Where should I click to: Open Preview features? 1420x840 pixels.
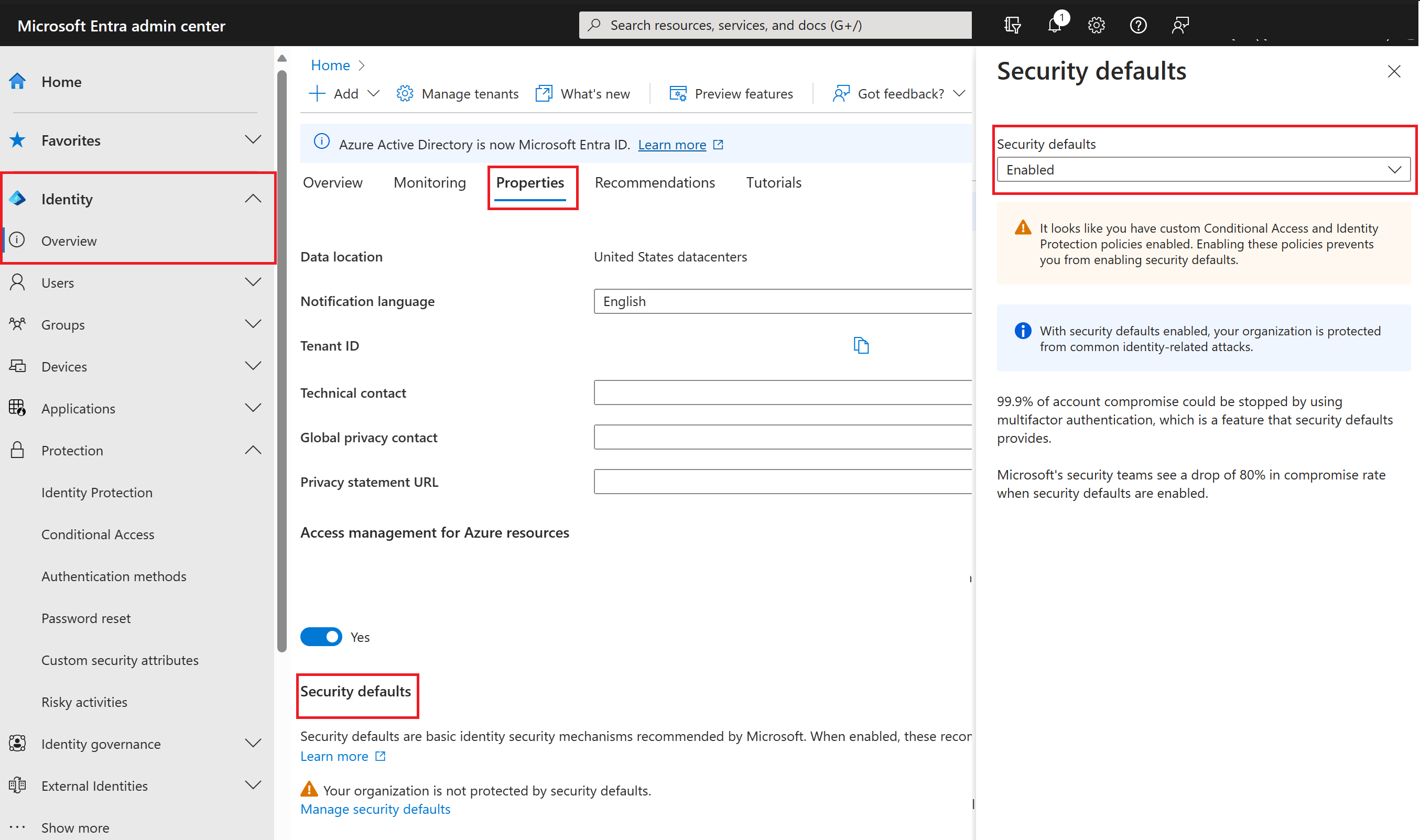click(743, 93)
